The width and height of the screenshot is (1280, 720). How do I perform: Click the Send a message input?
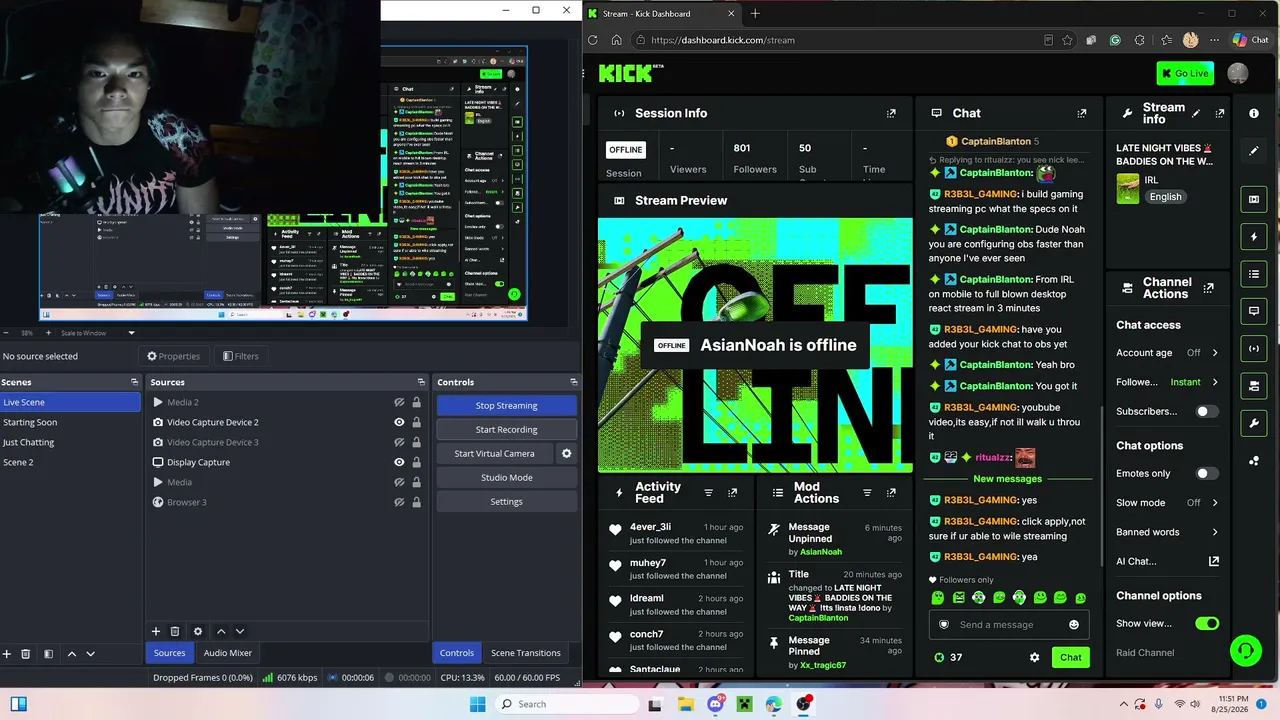pyautogui.click(x=1008, y=625)
